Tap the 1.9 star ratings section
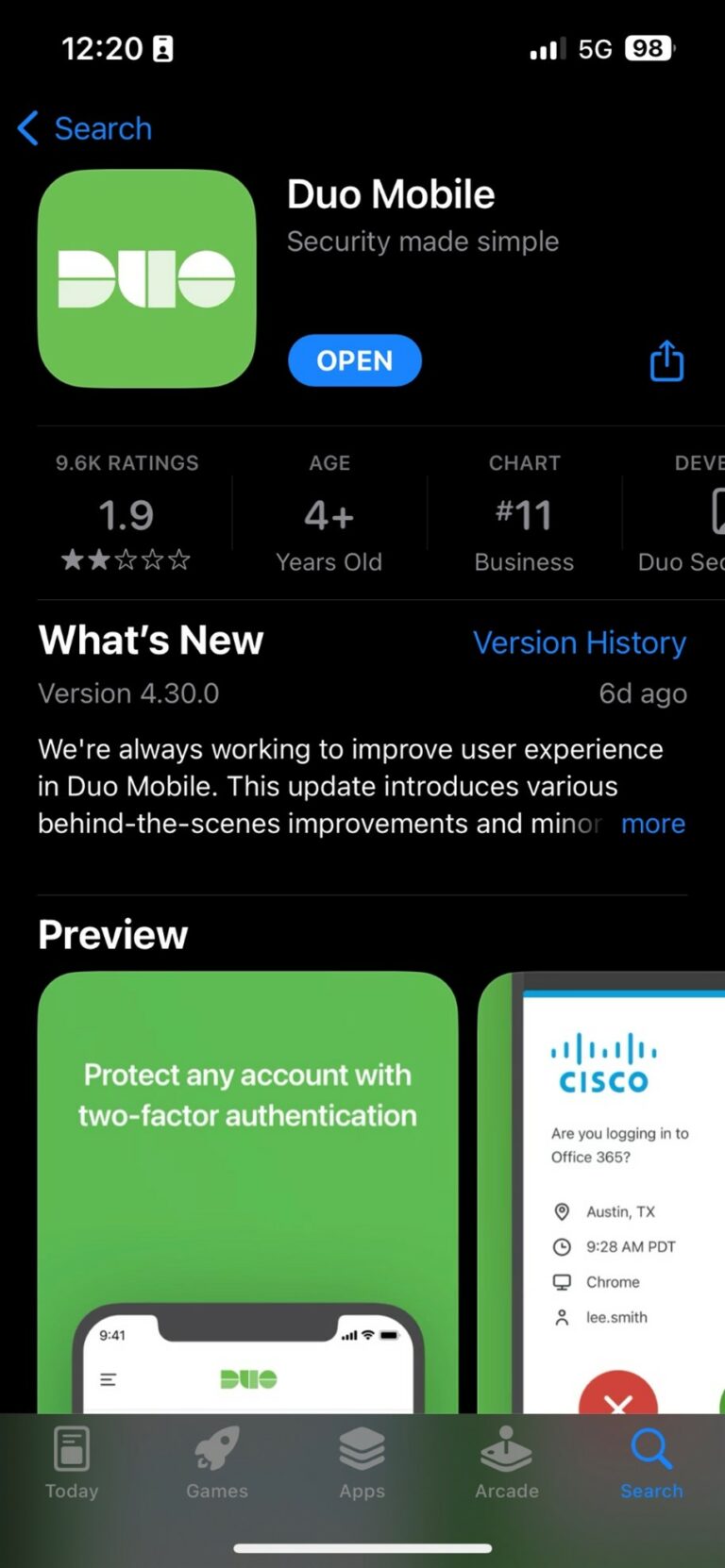The width and height of the screenshot is (725, 1568). [126, 514]
